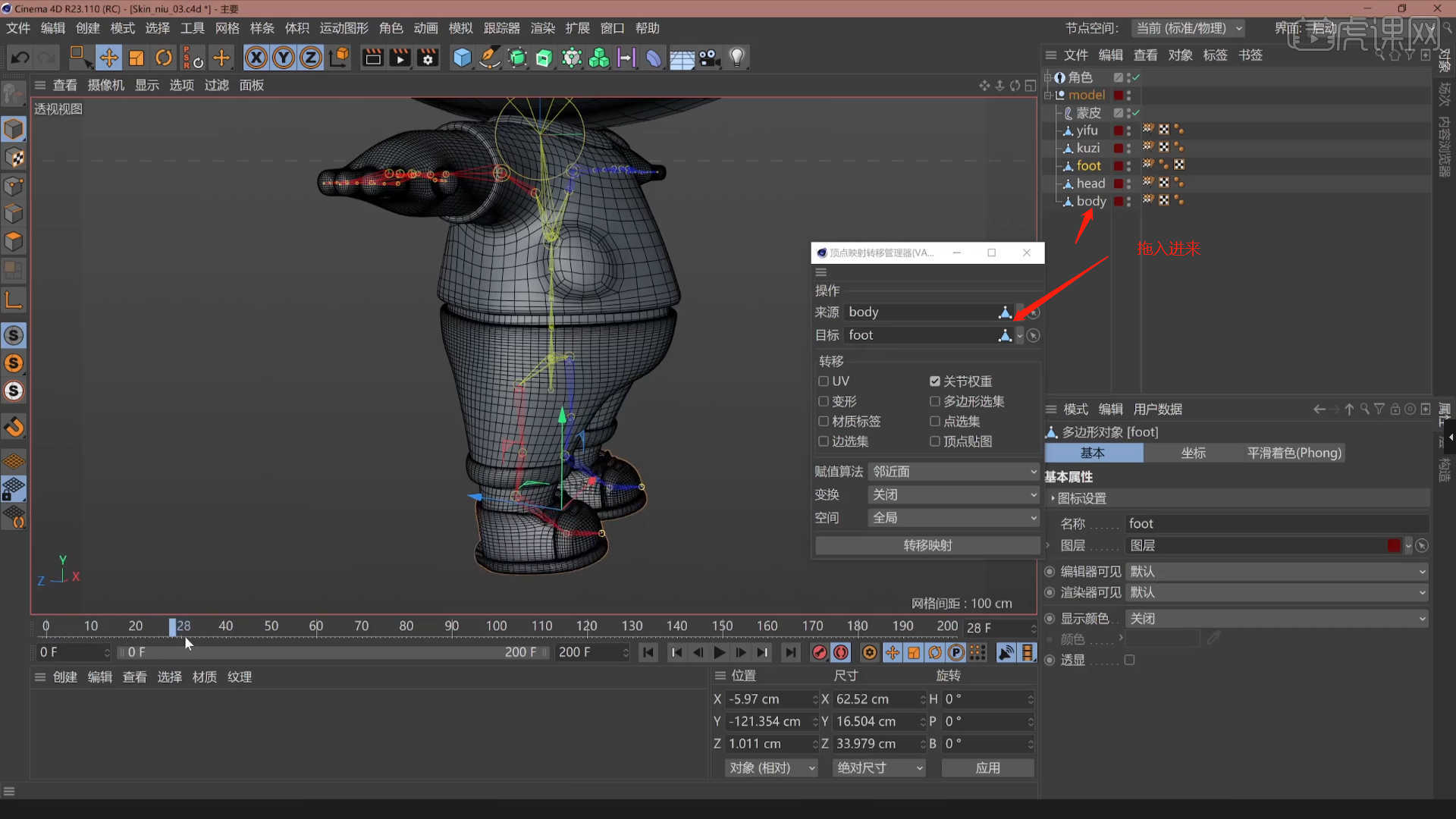Click the 转移映射 button in the dialog

(x=927, y=544)
